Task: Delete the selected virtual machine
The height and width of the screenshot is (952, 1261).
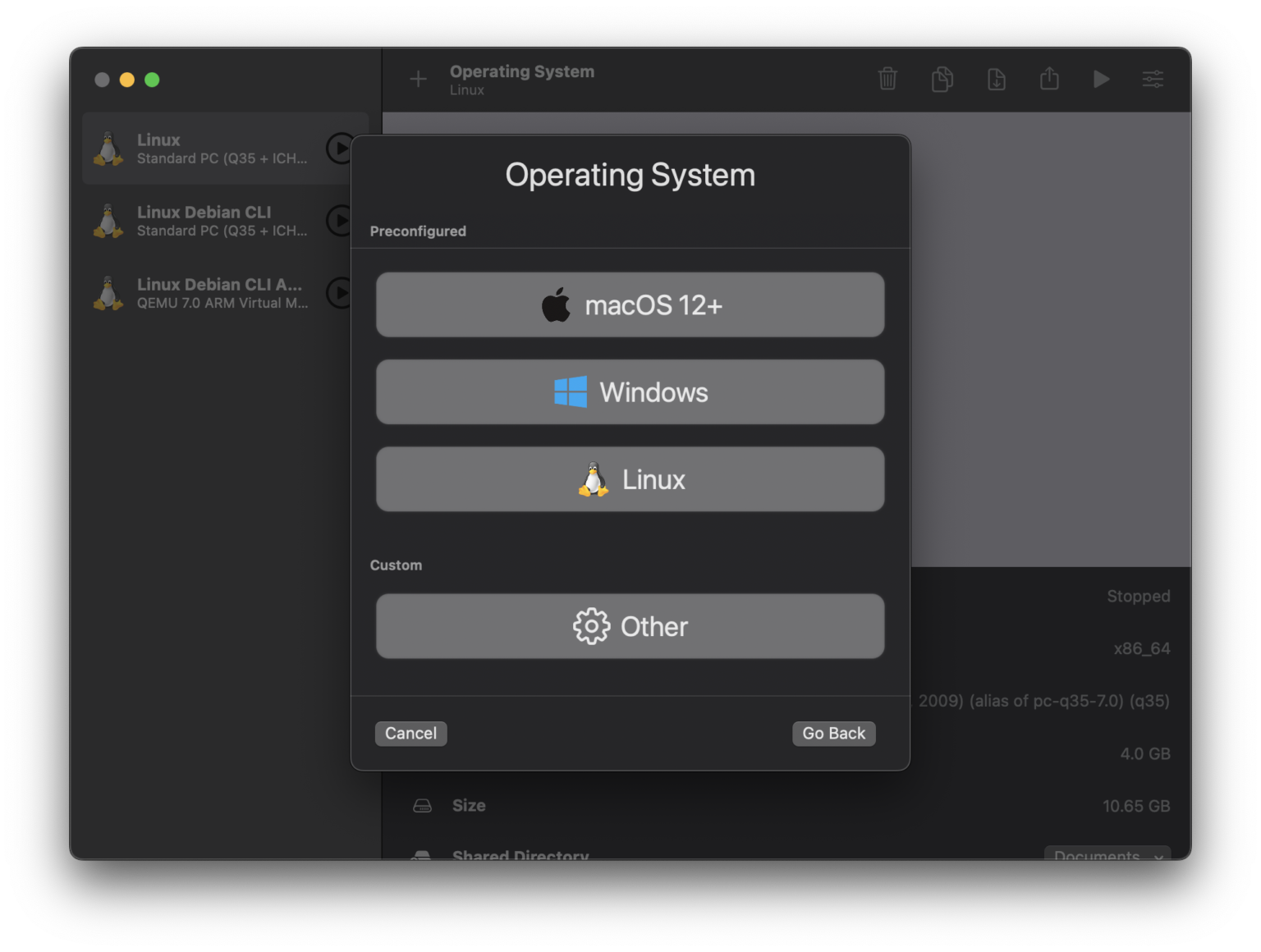Action: point(887,79)
